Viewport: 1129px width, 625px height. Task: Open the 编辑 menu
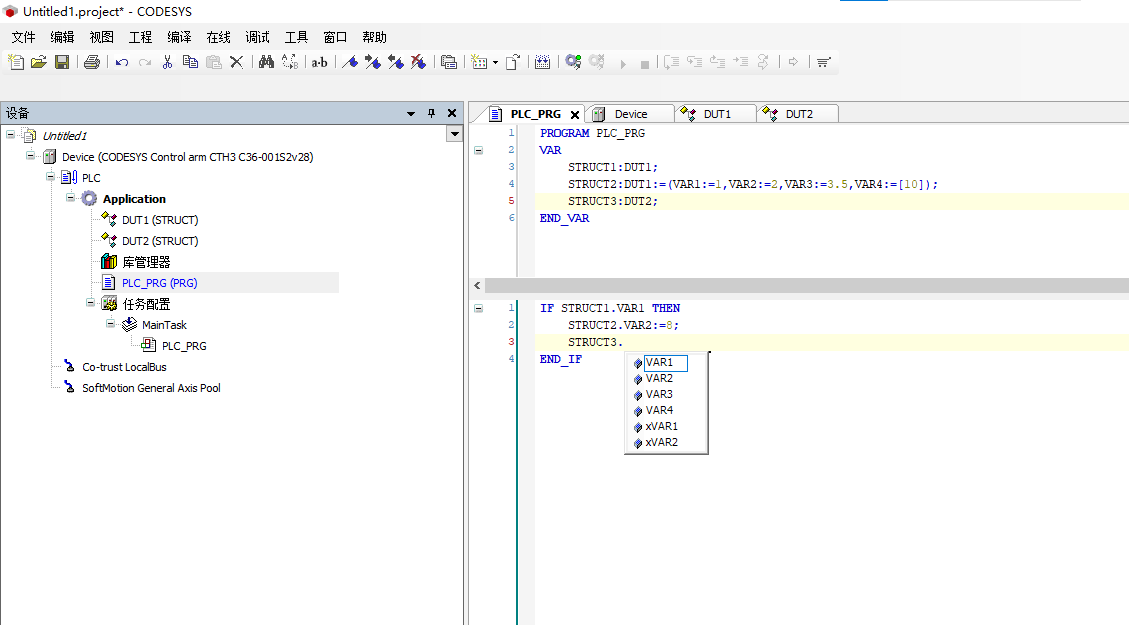click(x=62, y=37)
